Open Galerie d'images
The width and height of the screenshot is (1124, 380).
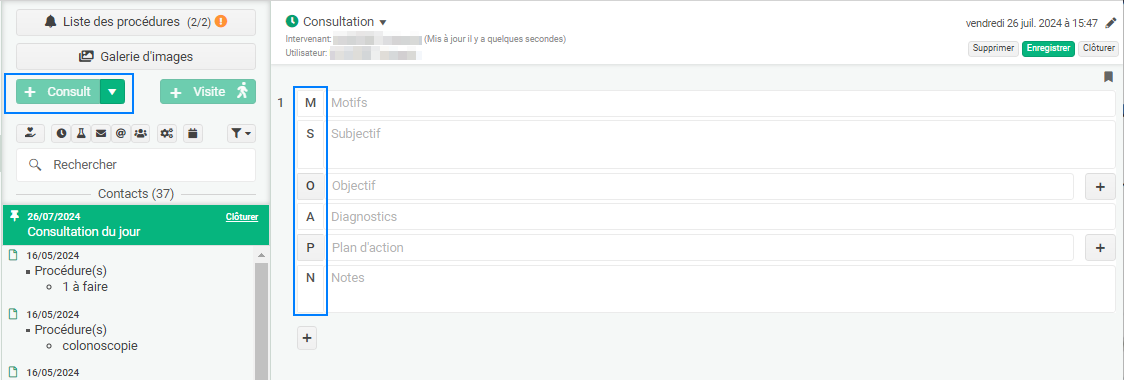click(136, 57)
